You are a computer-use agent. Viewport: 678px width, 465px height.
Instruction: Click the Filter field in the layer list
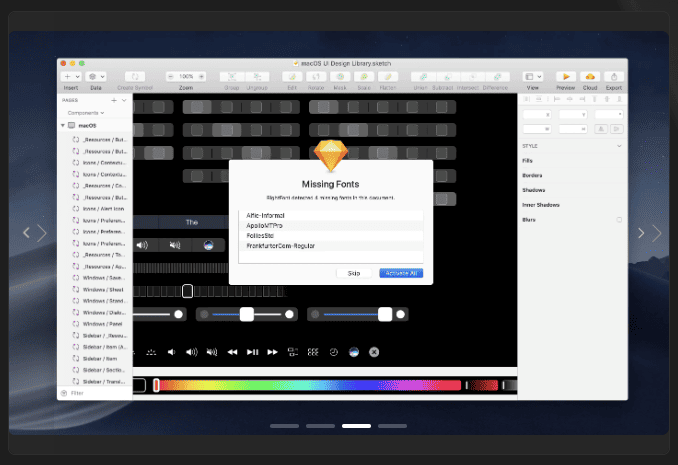(95, 393)
